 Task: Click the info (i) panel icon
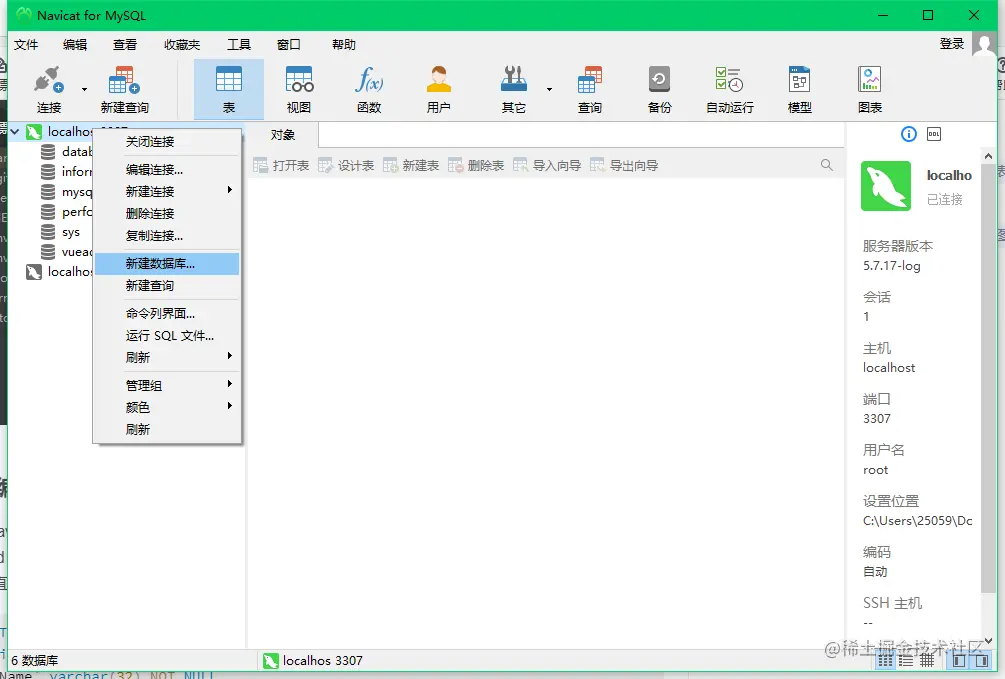(x=908, y=134)
